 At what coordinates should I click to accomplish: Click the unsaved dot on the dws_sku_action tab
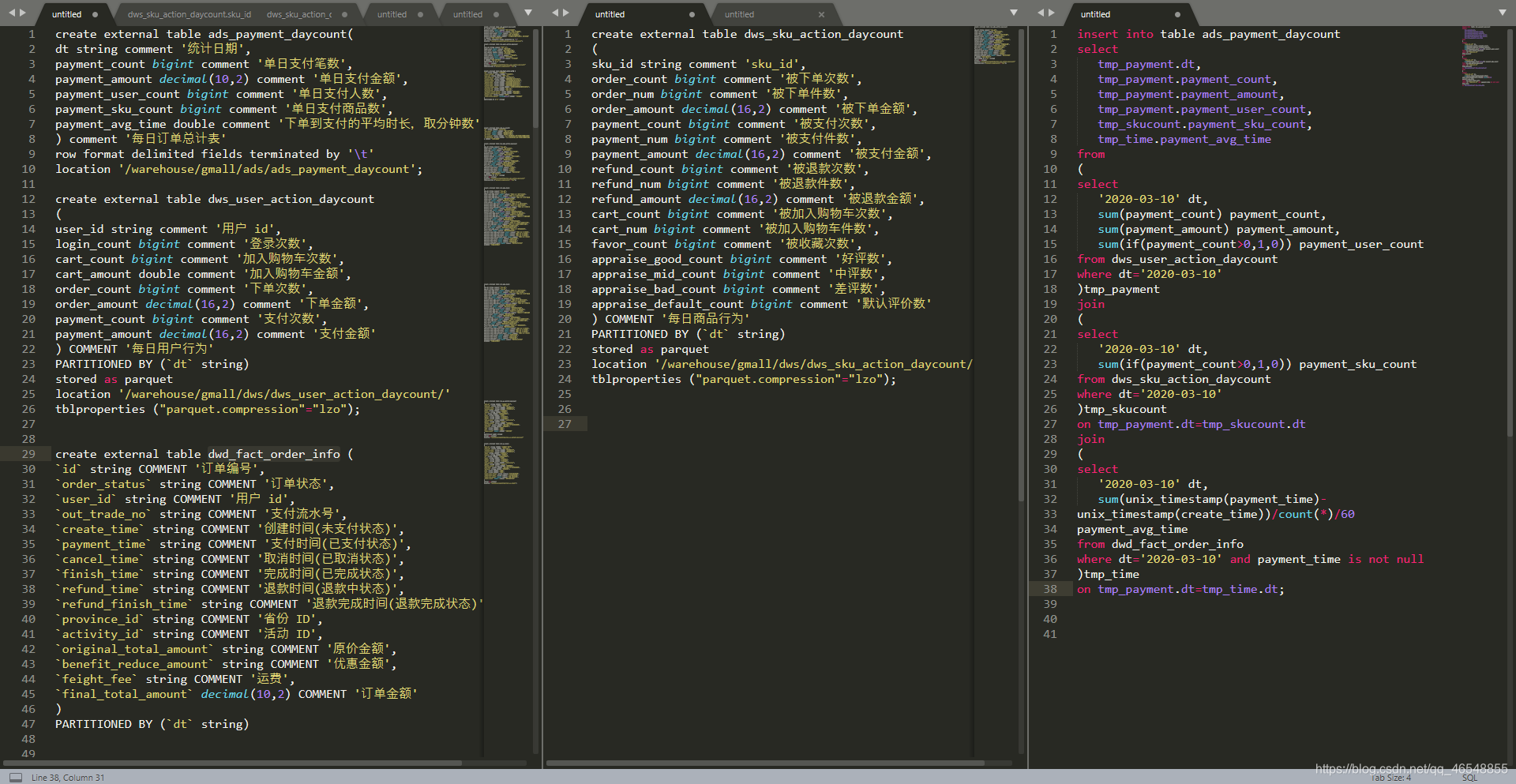point(344,14)
